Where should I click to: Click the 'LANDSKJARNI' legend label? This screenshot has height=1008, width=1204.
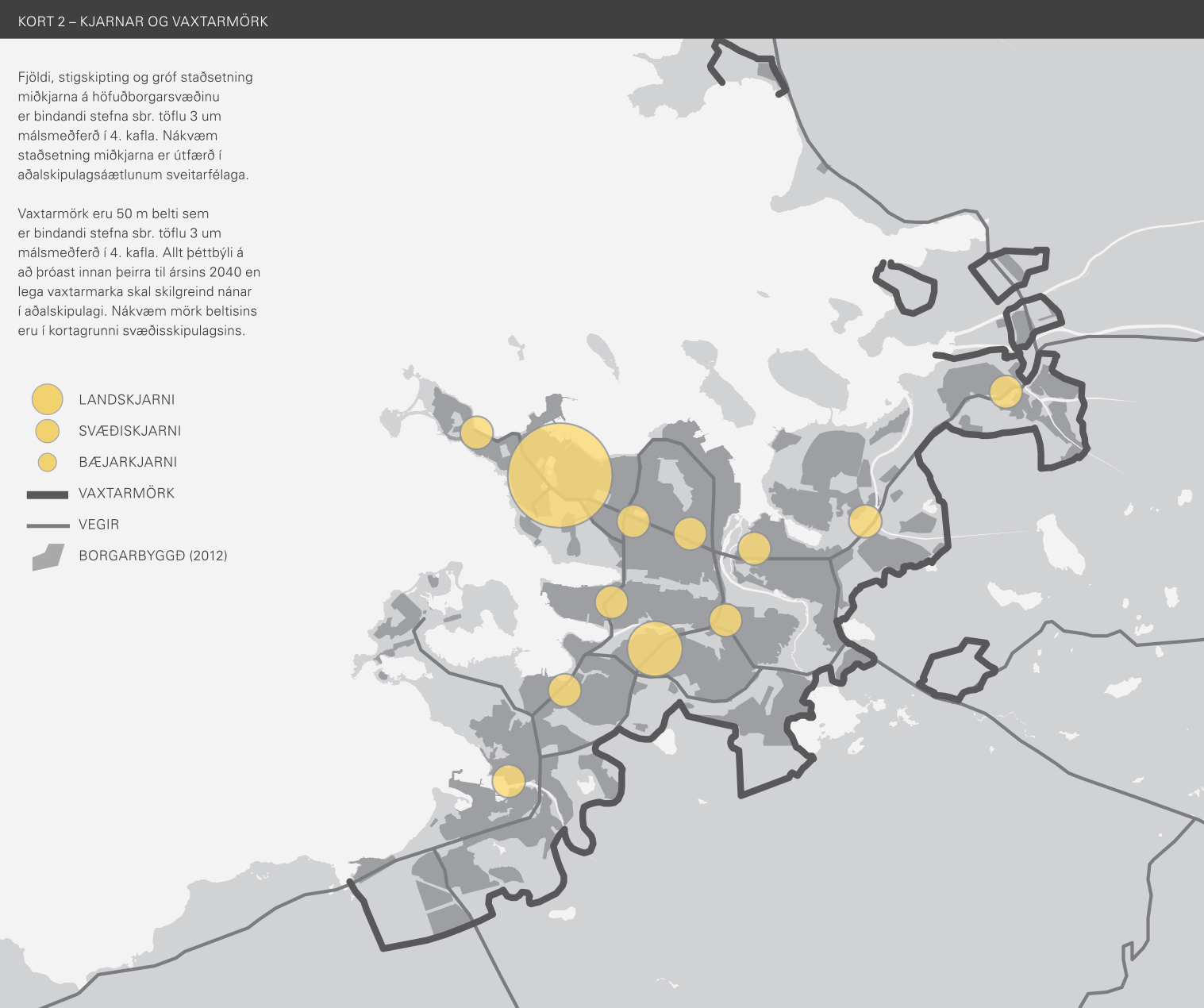tap(127, 400)
